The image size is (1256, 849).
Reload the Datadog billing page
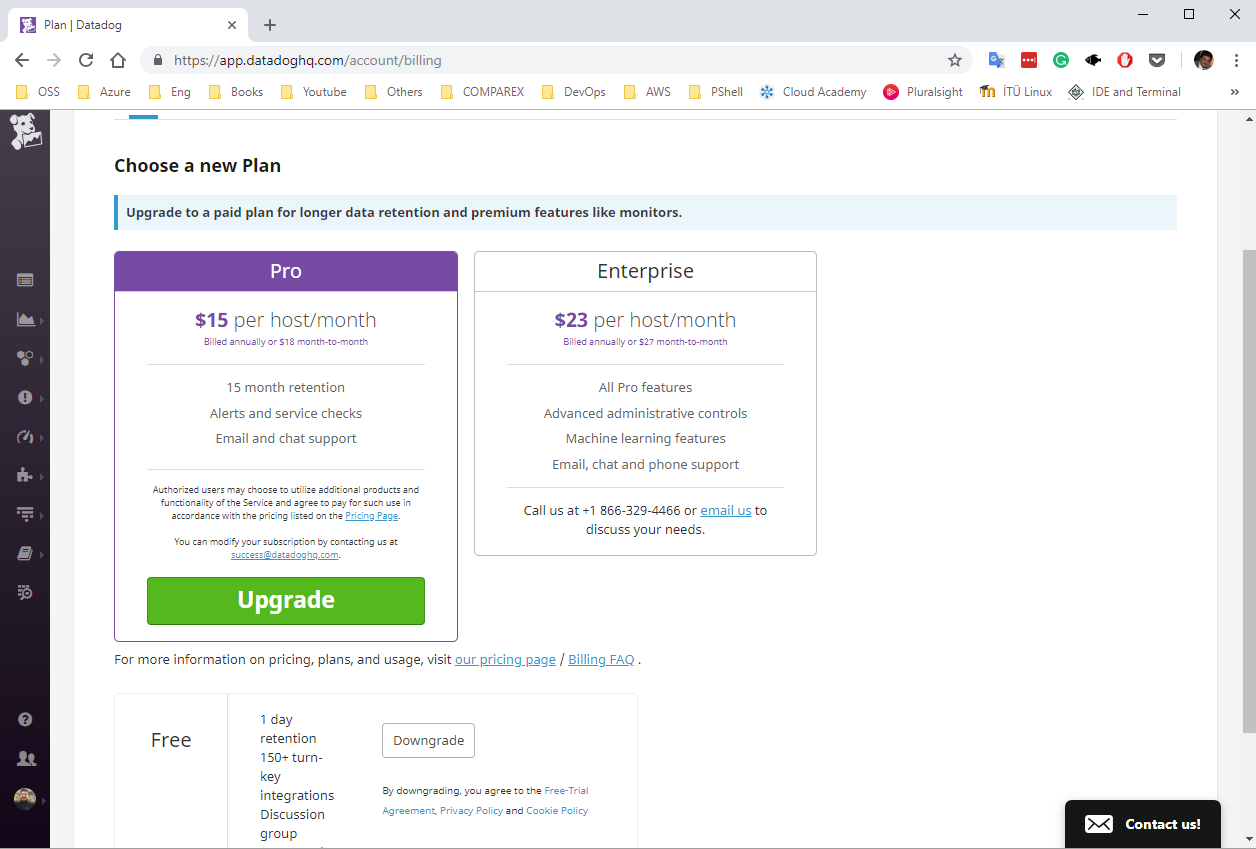(x=86, y=60)
